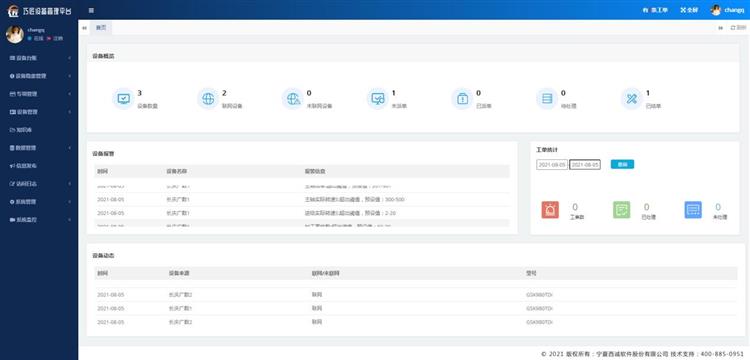Select the 首页 tab
This screenshot has height=360, width=750.
click(101, 28)
